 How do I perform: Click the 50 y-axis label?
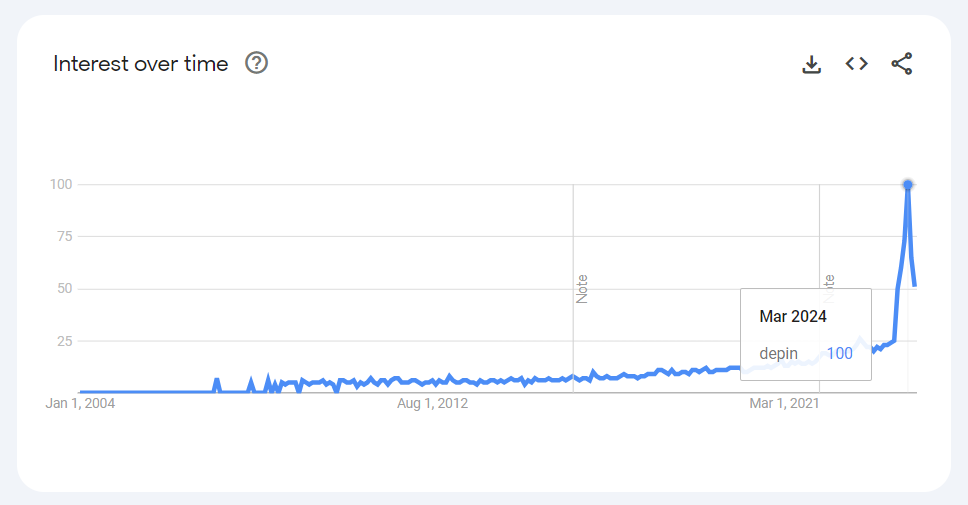(x=65, y=289)
